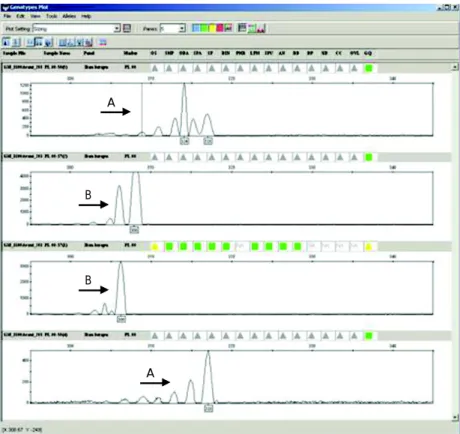460x434 pixels.
Task: Open the Alleles menu
Action: point(69,16)
